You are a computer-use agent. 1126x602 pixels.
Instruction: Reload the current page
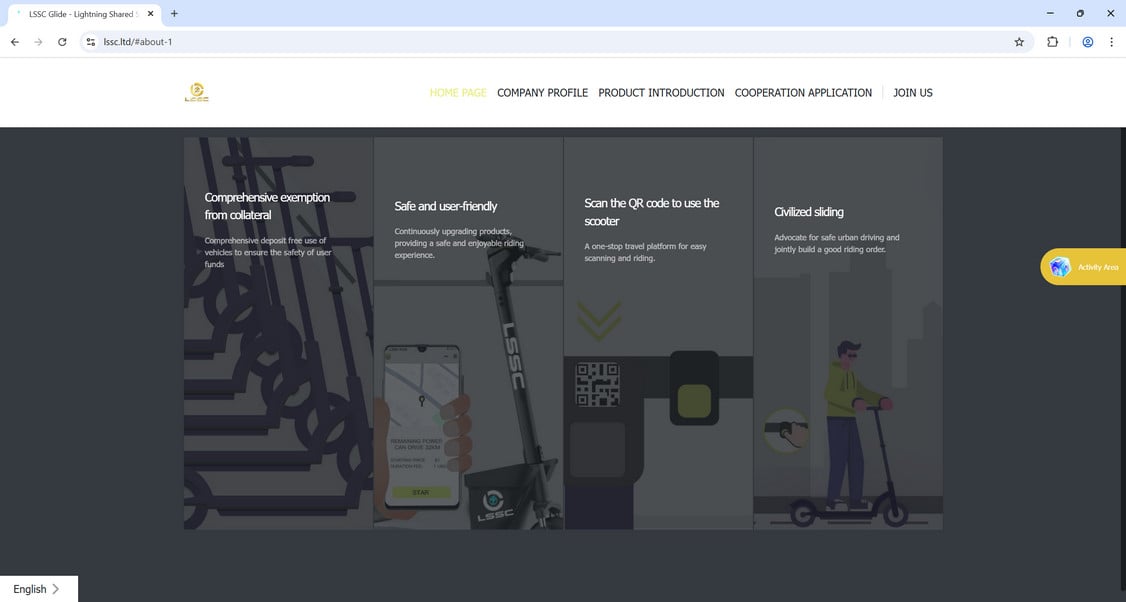coord(62,42)
